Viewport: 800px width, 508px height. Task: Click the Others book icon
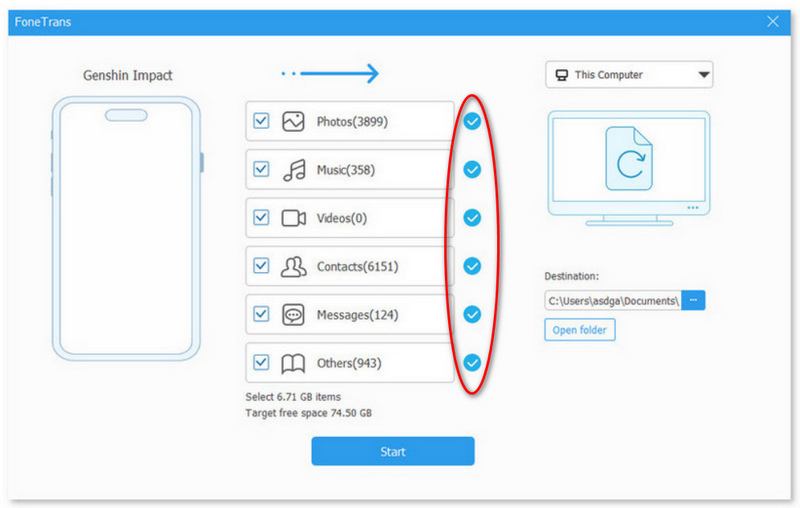[x=293, y=362]
